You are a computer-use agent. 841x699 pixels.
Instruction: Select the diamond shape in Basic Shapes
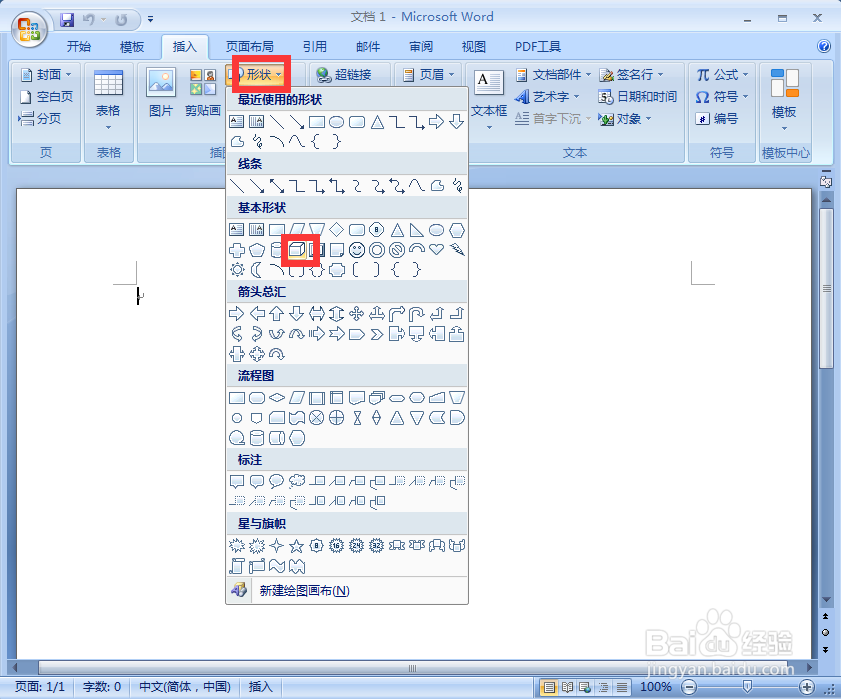click(336, 230)
